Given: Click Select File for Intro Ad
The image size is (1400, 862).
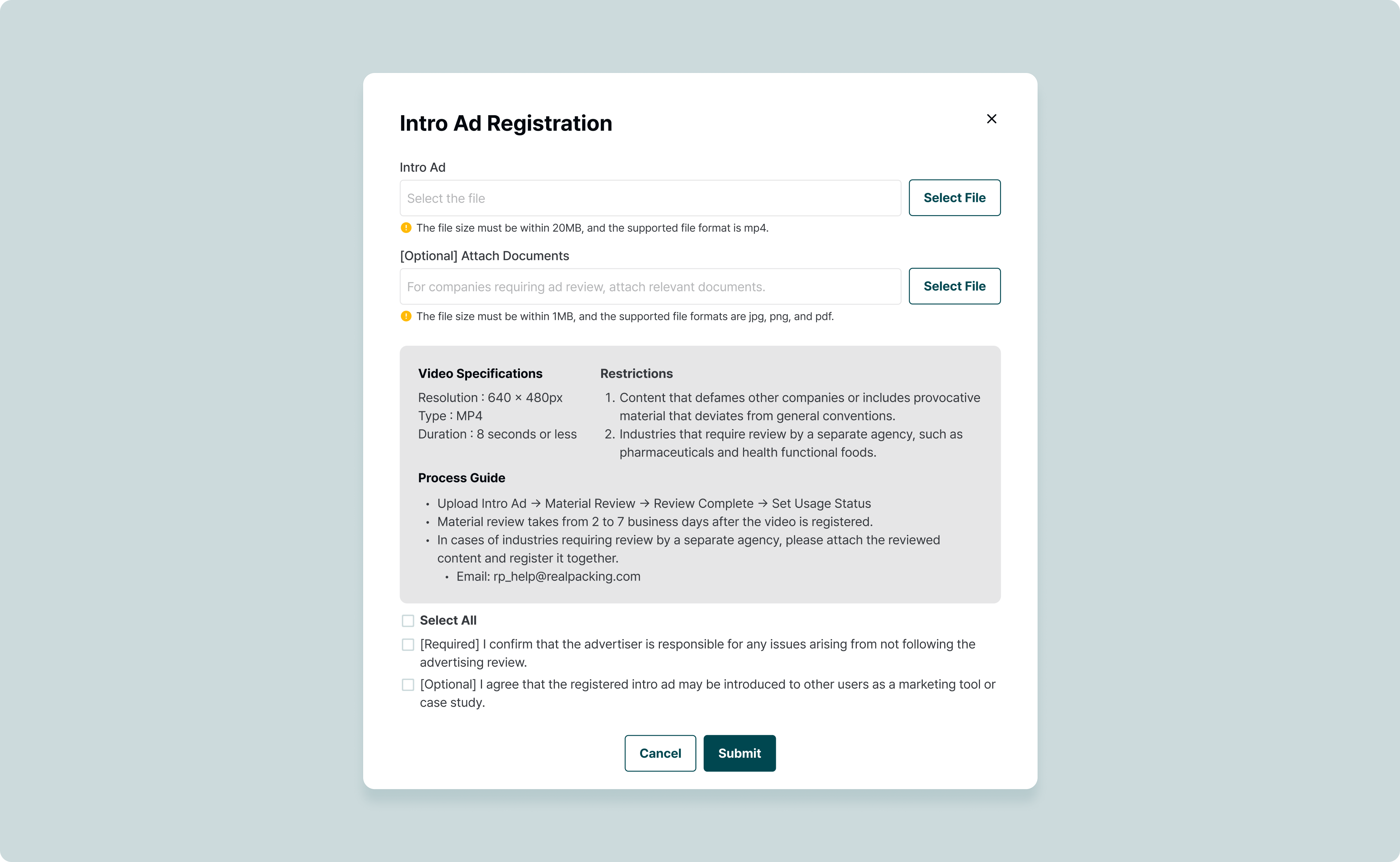Looking at the screenshot, I should pos(954,198).
